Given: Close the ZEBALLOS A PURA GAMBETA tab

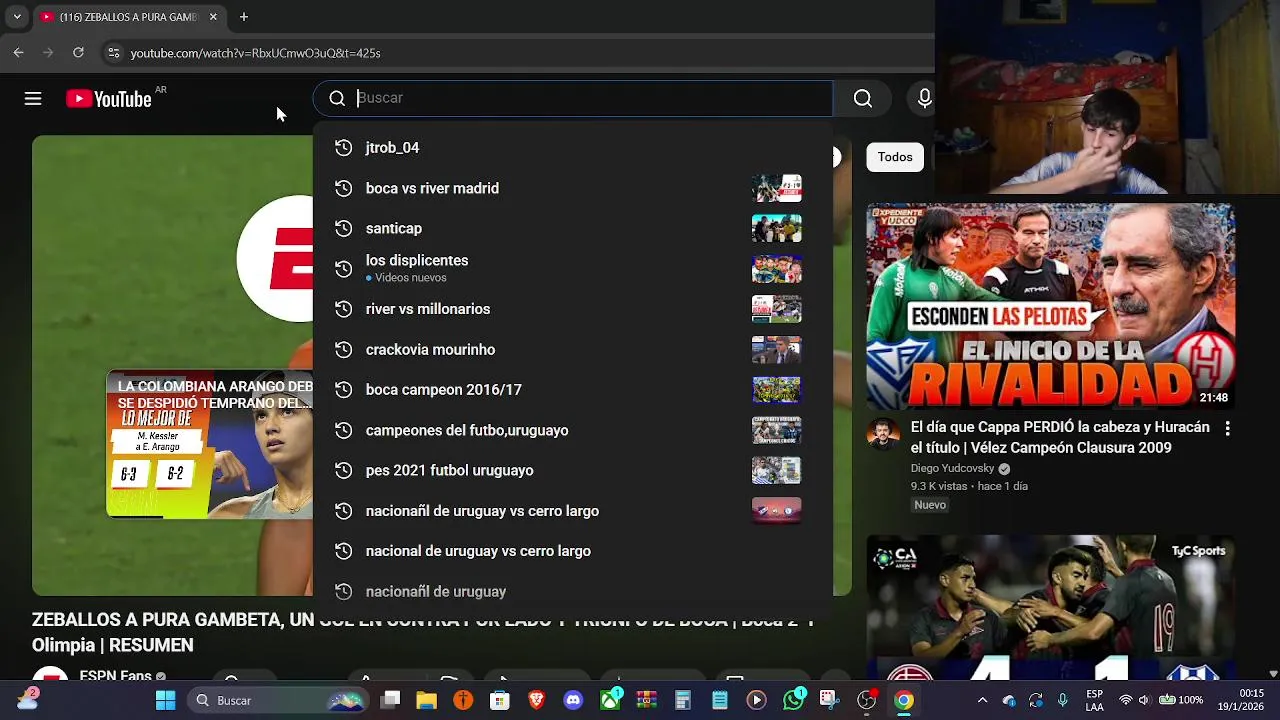Looking at the screenshot, I should click(213, 17).
